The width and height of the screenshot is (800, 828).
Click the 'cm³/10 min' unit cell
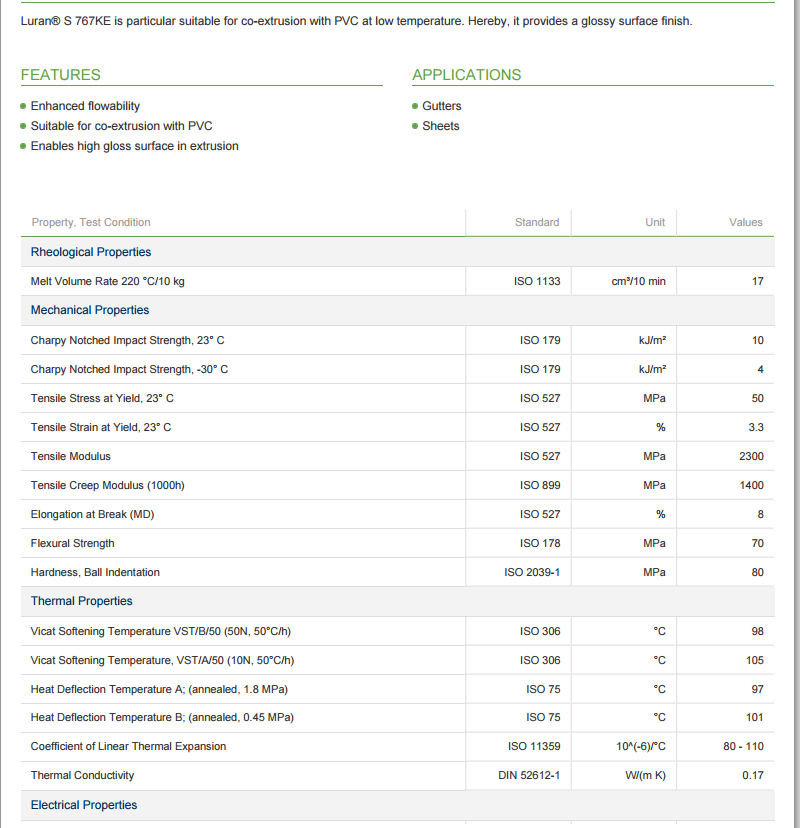638,281
